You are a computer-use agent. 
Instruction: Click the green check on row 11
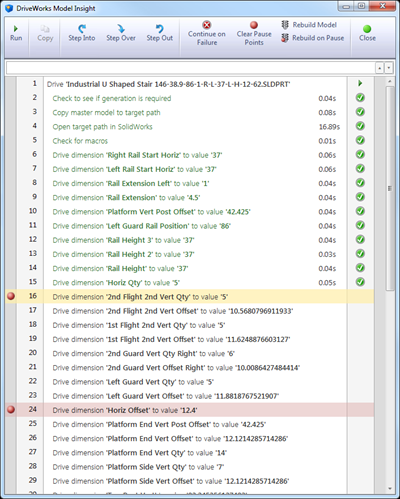click(x=360, y=225)
